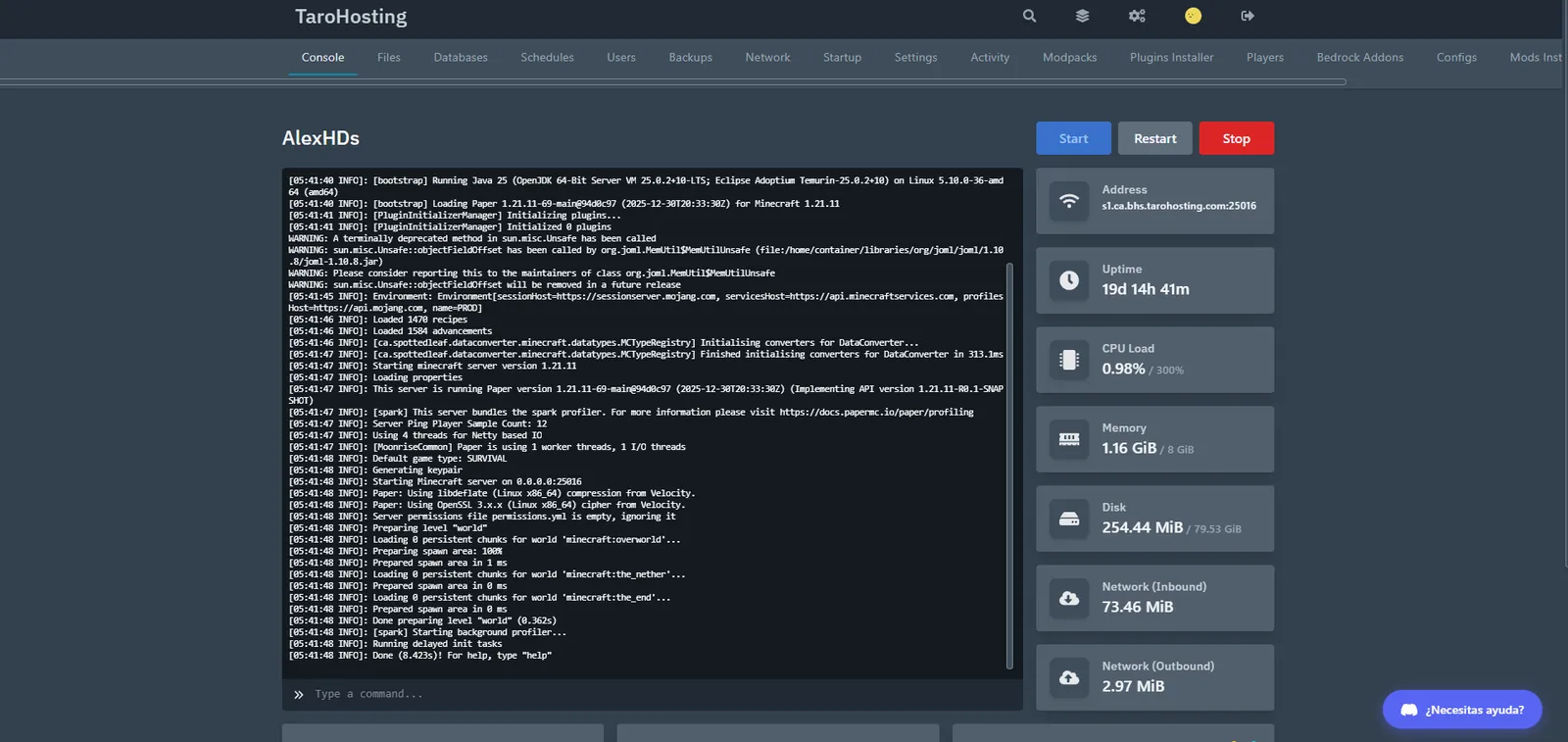
Task: Click the ¿Necesitas ayuda? help button
Action: point(1462,710)
